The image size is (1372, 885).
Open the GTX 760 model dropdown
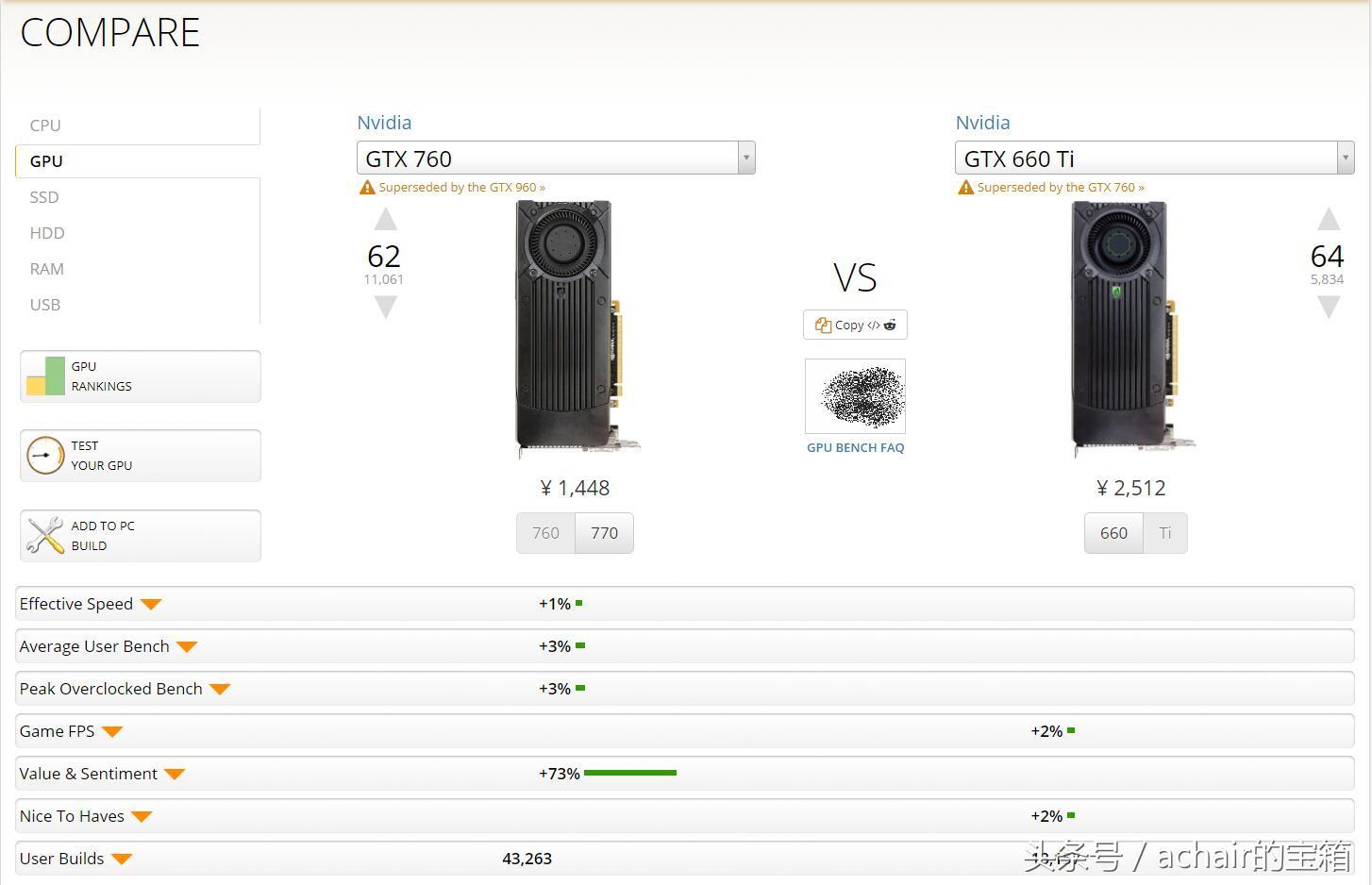point(745,159)
